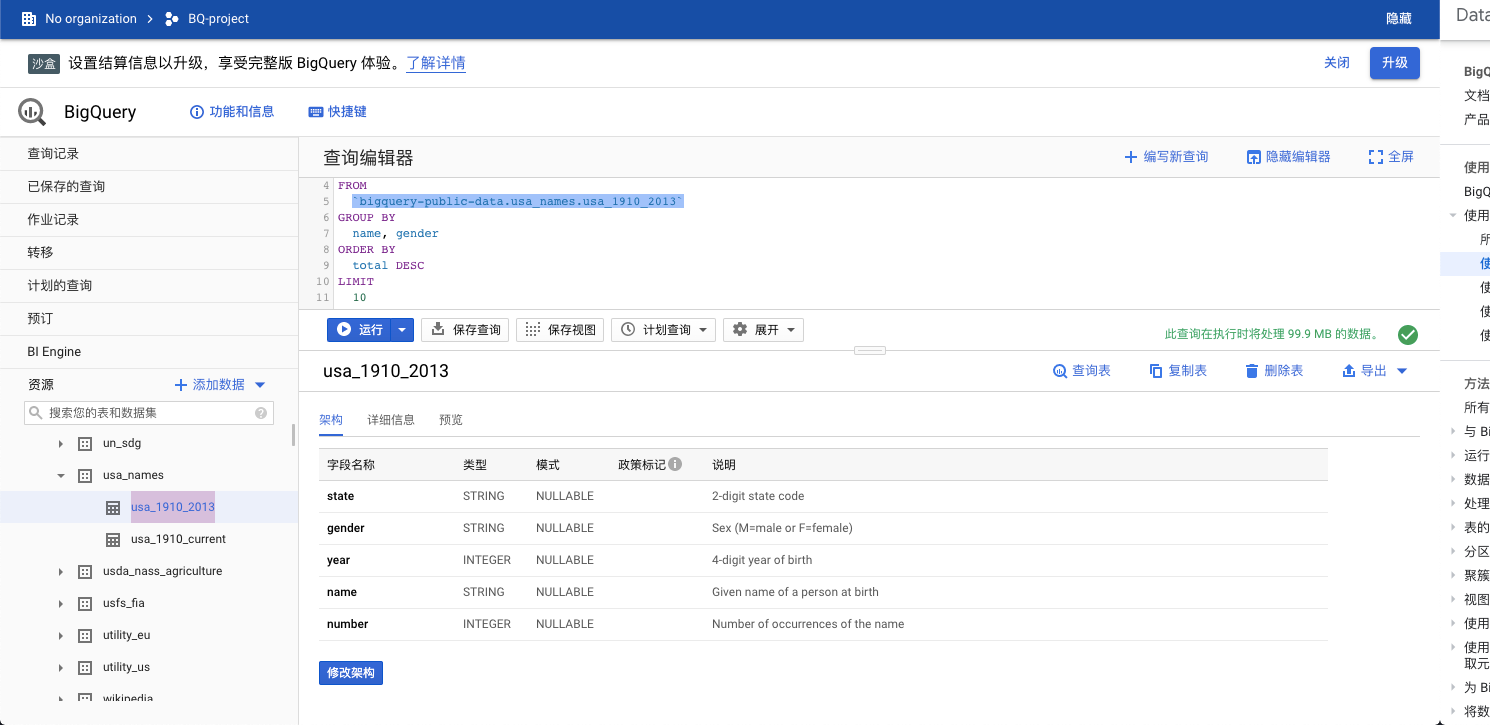
Task: Click the 'No organization' breadcrumb
Action: point(91,19)
